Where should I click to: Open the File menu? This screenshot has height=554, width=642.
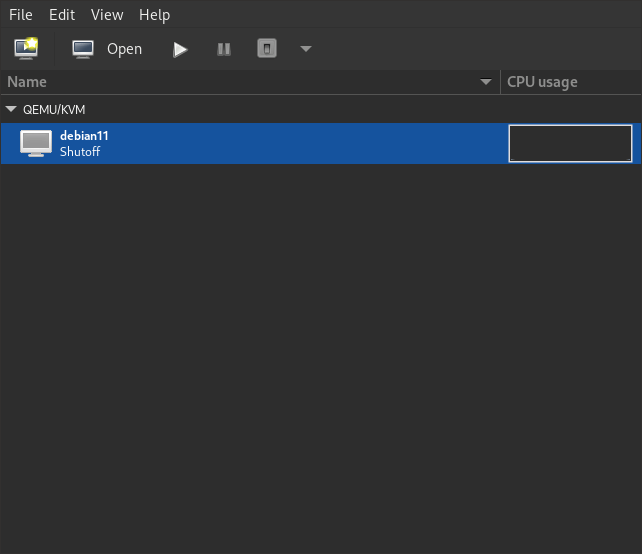pyautogui.click(x=21, y=15)
